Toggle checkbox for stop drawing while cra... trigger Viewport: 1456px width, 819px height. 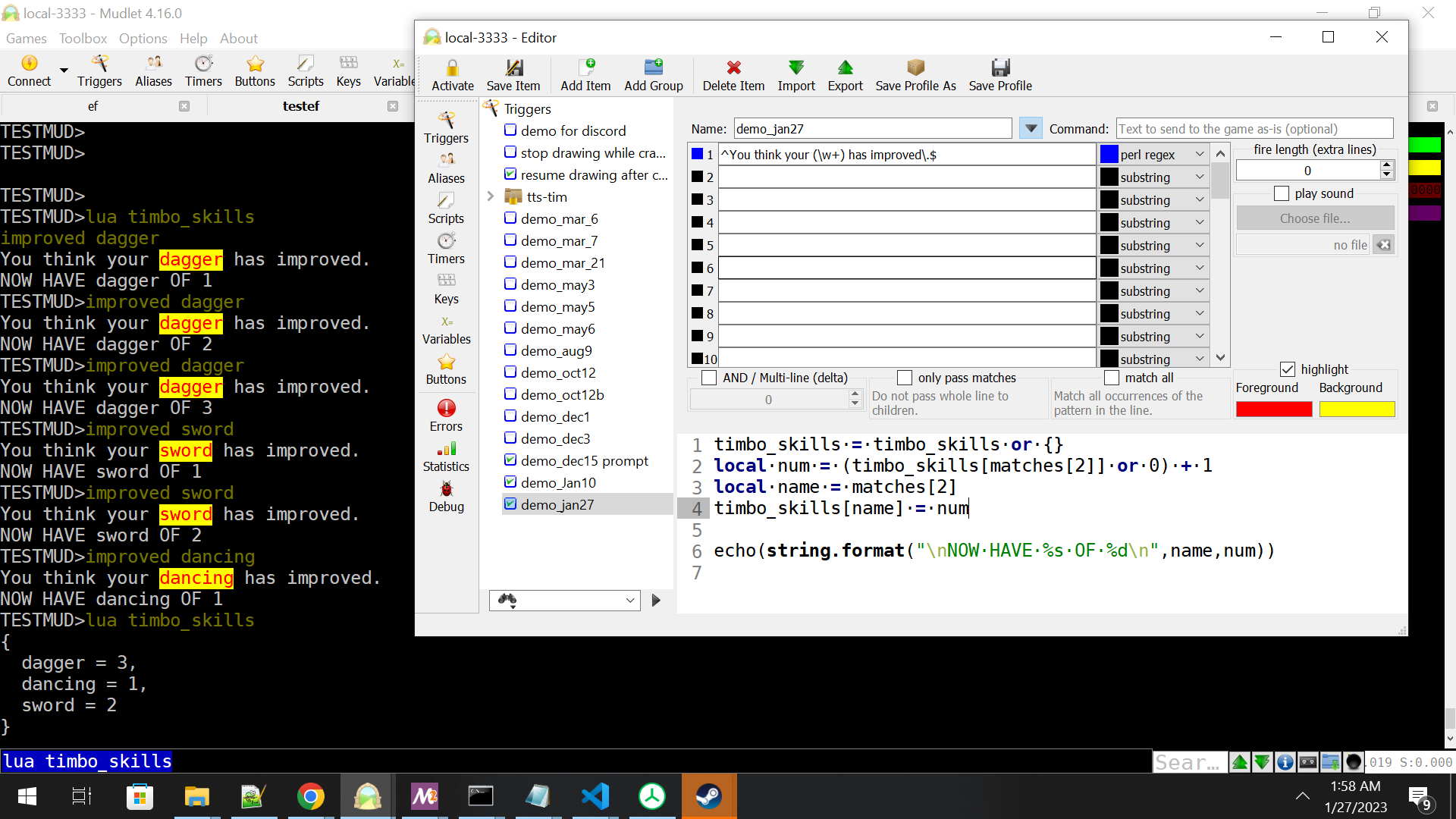(x=510, y=152)
